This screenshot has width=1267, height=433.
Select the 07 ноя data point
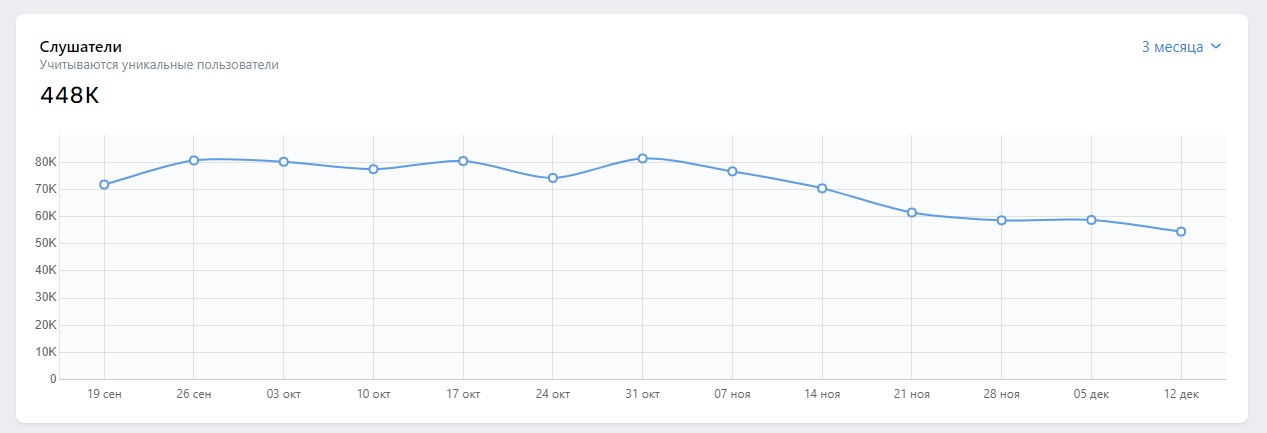pyautogui.click(x=732, y=171)
